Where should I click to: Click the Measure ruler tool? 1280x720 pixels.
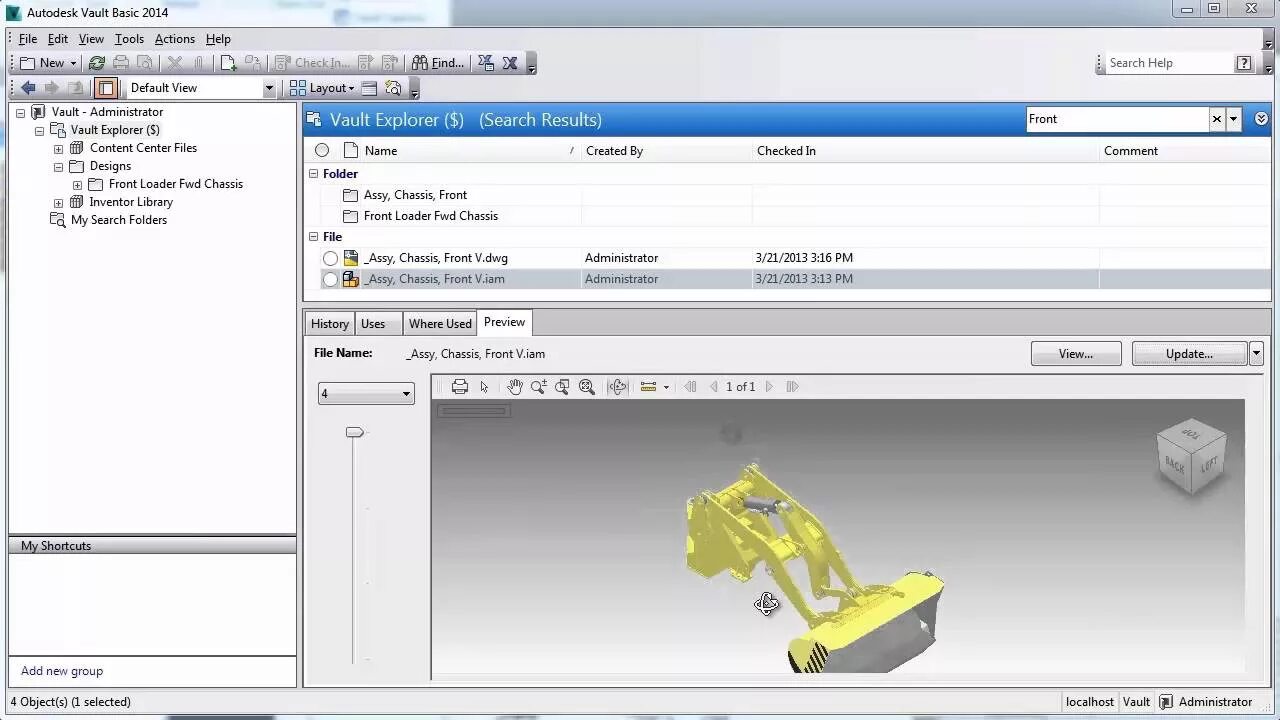[x=648, y=387]
